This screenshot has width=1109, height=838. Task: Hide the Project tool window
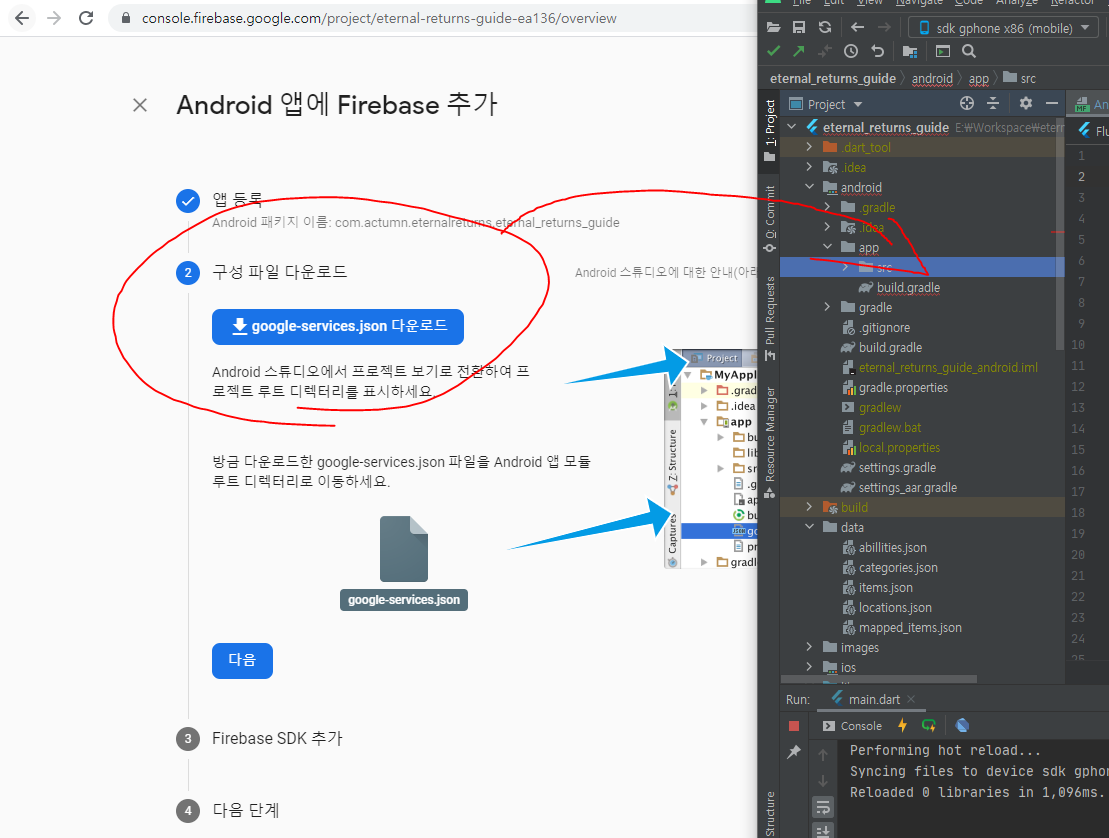[x=1052, y=103]
